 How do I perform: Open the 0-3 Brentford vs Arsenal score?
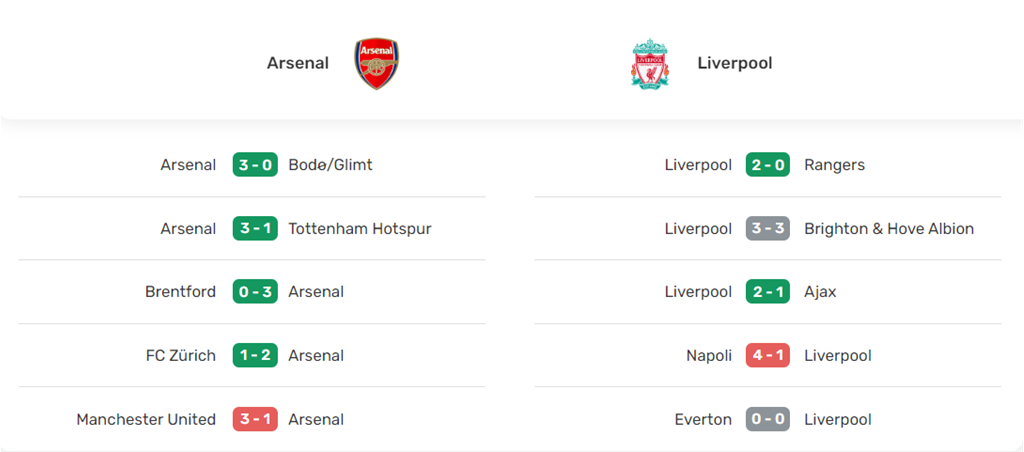point(255,292)
